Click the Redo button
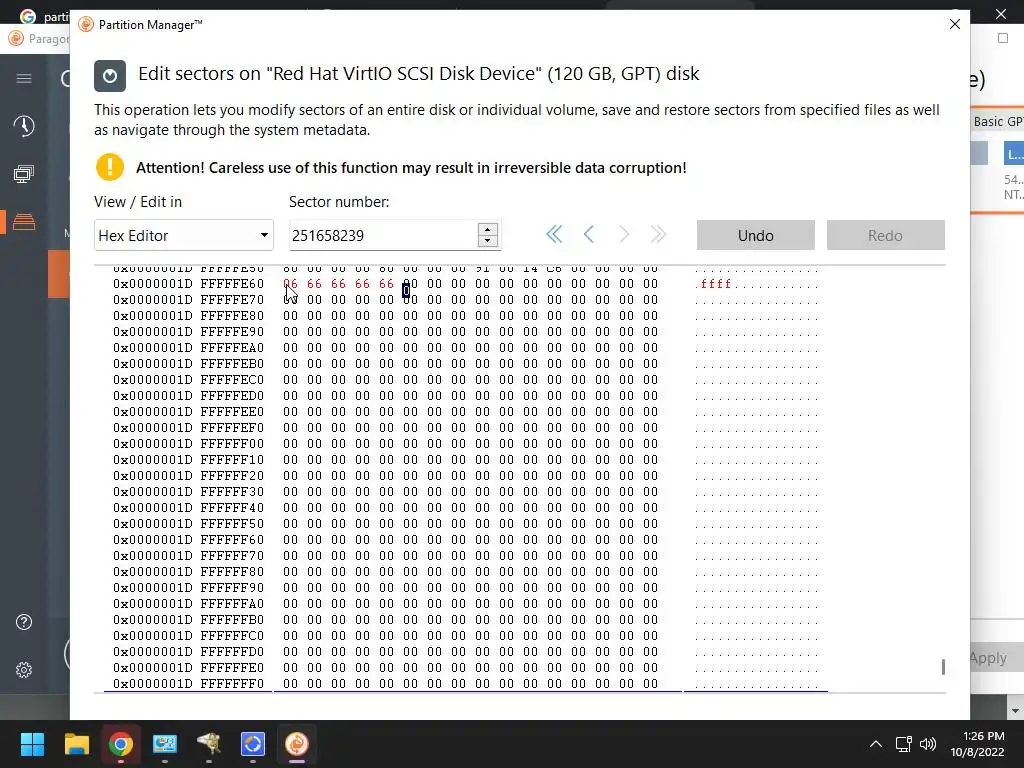This screenshot has width=1024, height=768. coord(886,235)
